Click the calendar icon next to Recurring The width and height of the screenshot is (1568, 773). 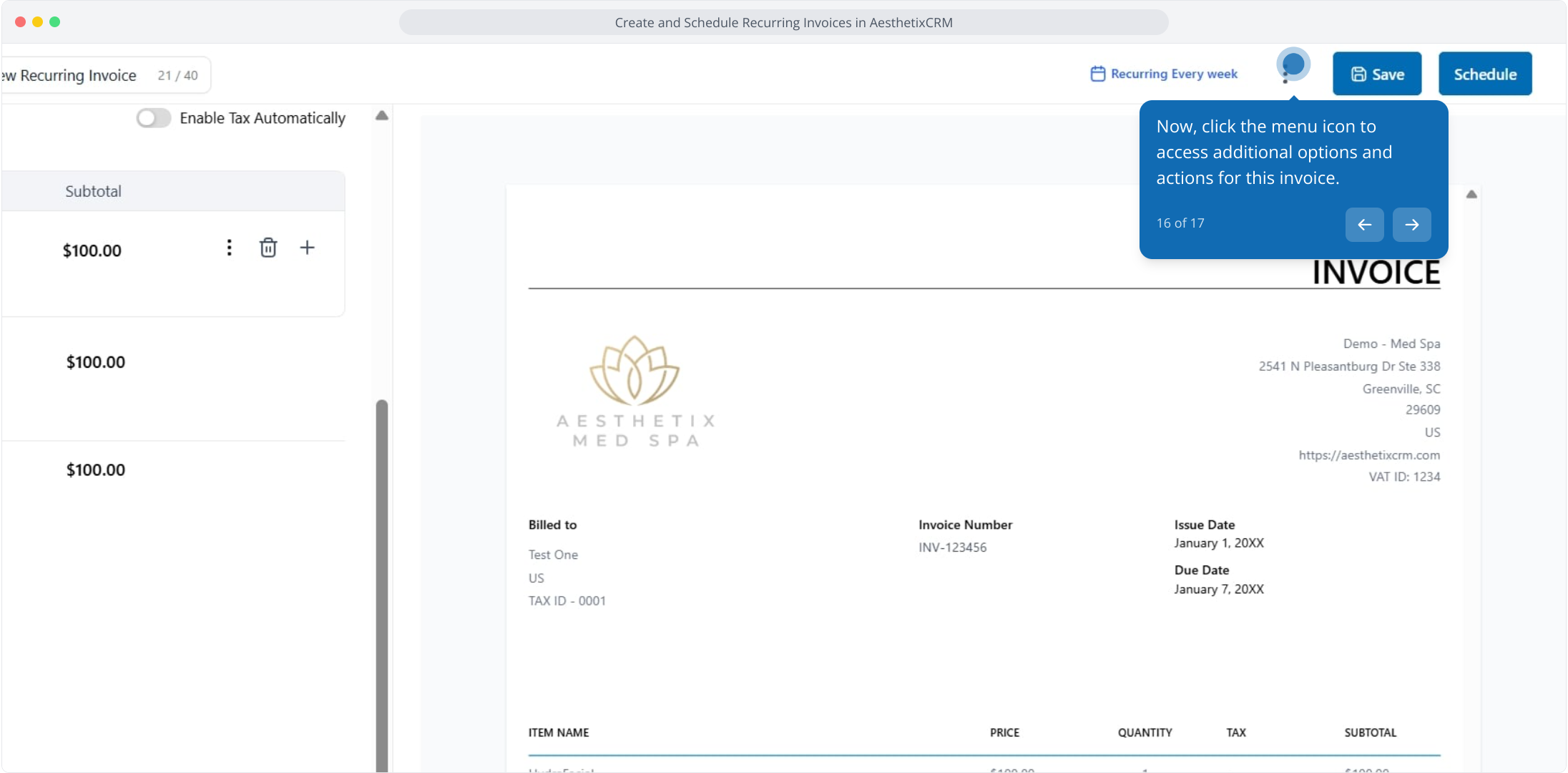tap(1097, 74)
